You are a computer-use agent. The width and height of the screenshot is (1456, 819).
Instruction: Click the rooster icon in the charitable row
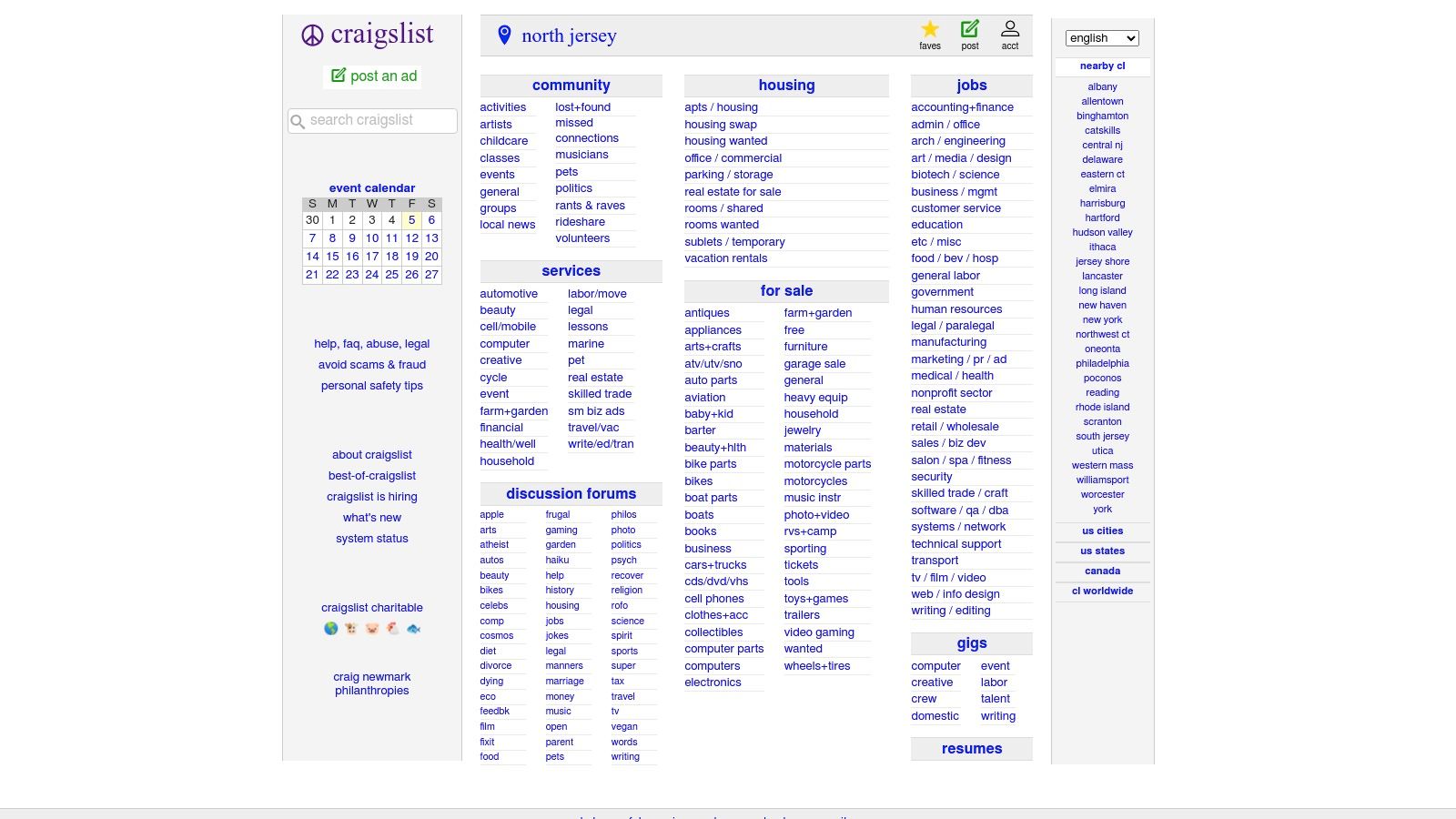[x=391, y=628]
